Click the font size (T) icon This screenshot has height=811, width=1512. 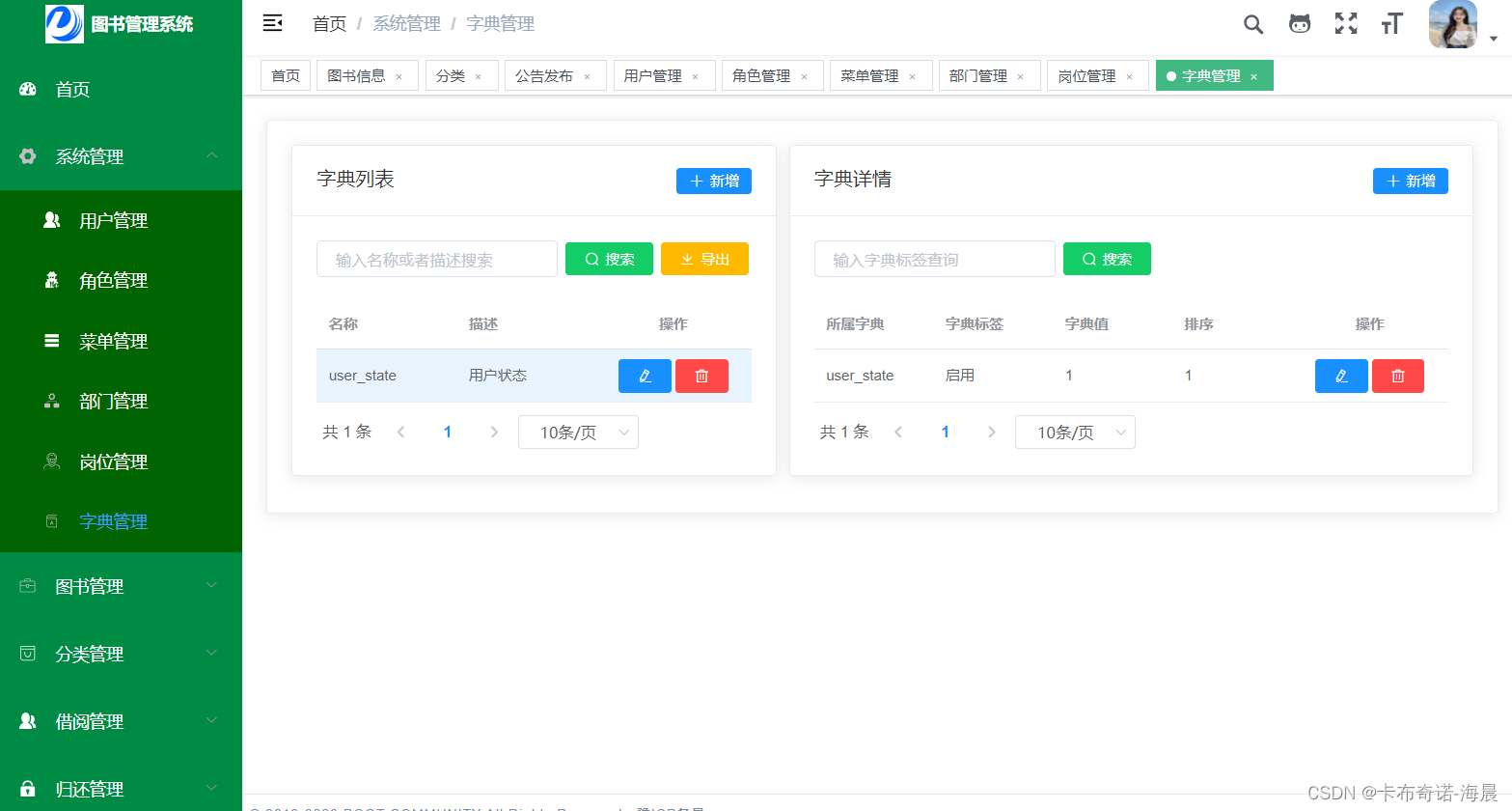(1390, 23)
